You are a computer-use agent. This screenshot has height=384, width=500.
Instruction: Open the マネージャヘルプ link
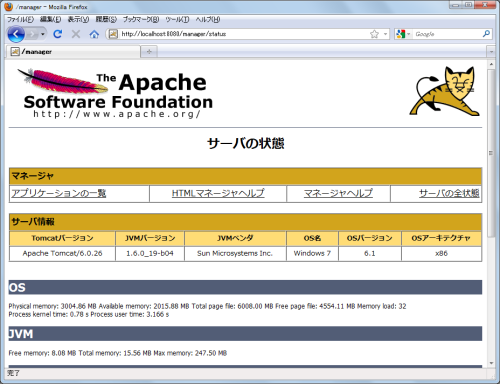click(x=338, y=193)
